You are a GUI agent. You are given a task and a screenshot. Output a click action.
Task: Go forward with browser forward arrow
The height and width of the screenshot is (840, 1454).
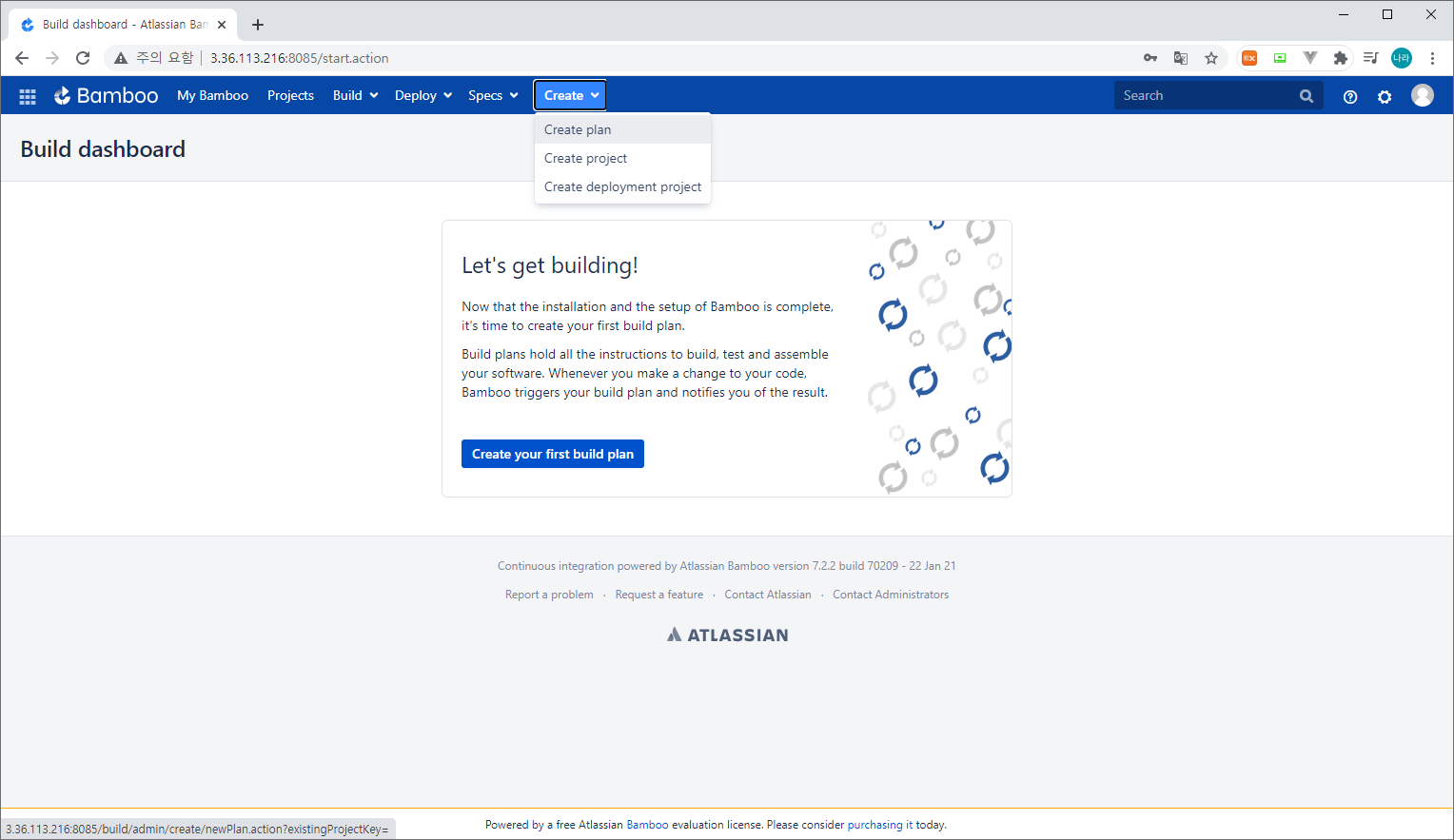point(52,58)
